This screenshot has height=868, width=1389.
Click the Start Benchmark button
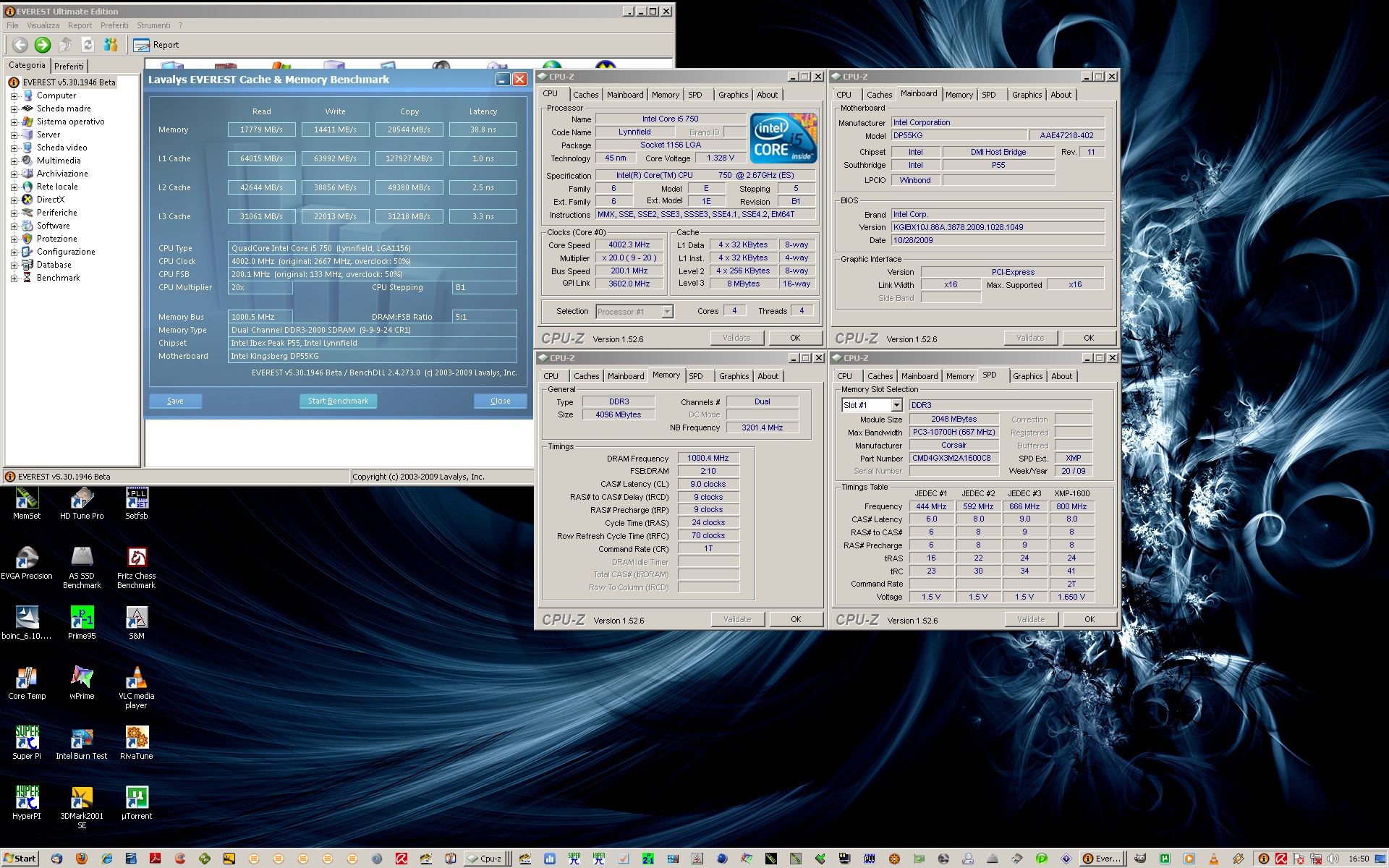point(338,401)
